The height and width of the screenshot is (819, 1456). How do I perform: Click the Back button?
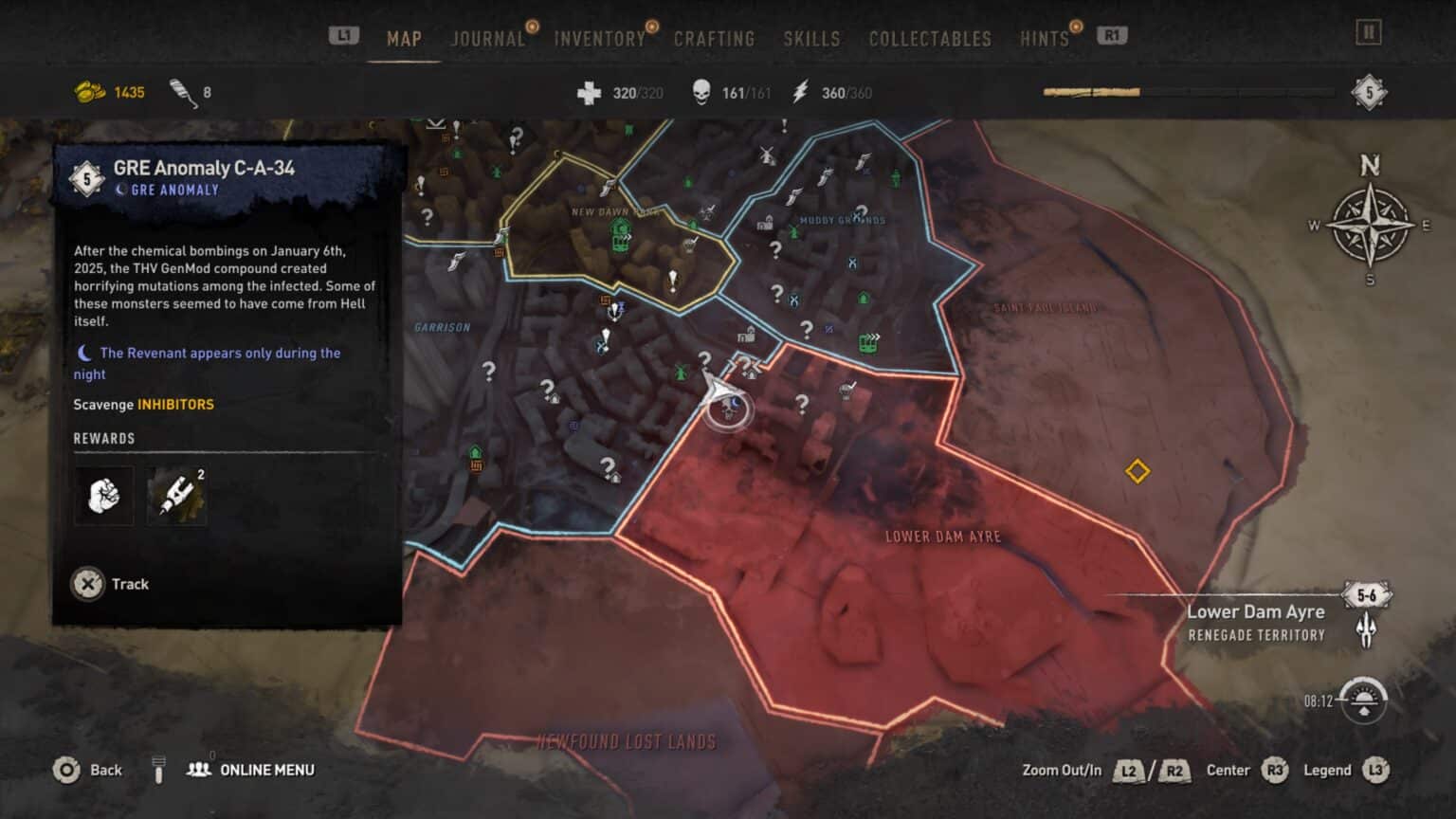click(x=87, y=770)
